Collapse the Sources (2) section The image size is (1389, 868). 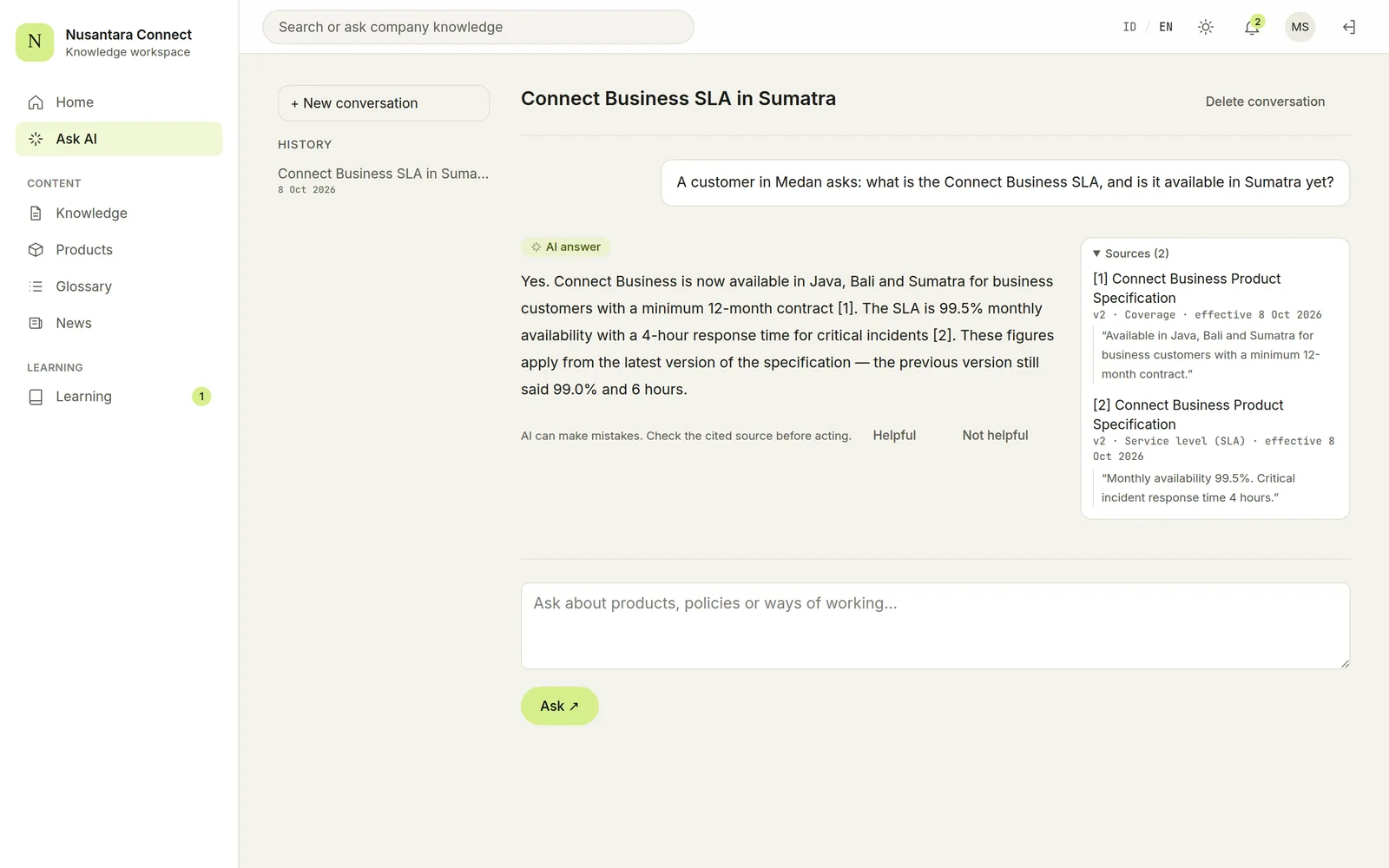pos(1130,253)
